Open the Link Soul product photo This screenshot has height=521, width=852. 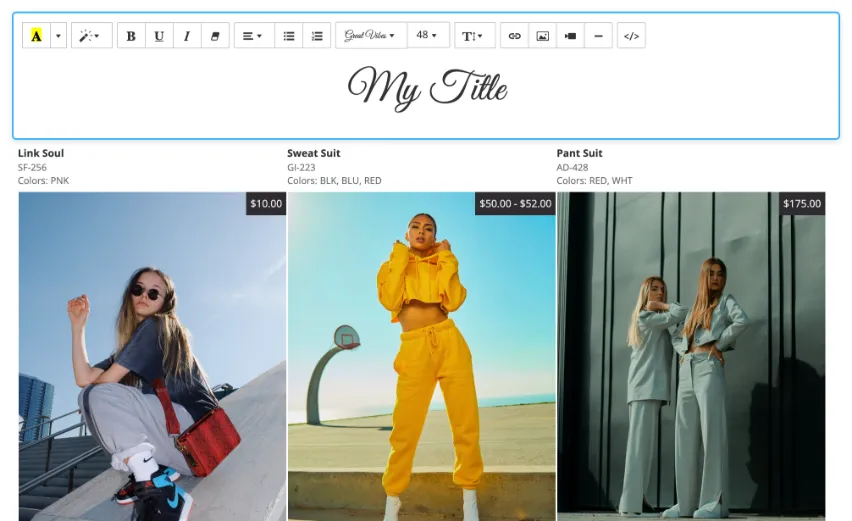tap(152, 356)
